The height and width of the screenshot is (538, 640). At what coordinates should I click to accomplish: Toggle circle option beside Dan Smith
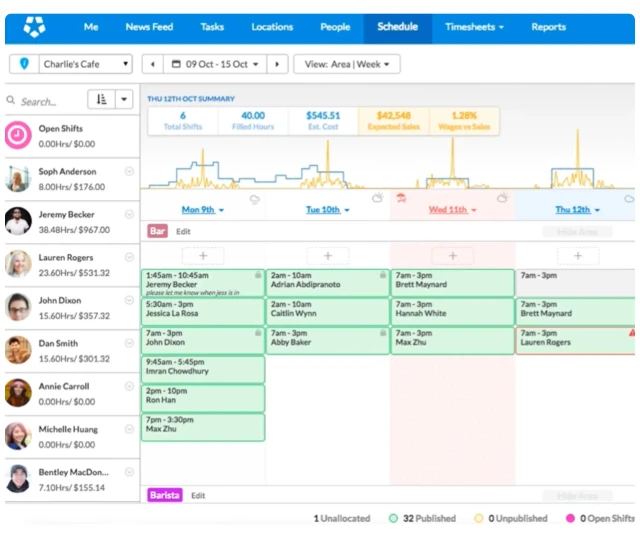tap(129, 344)
